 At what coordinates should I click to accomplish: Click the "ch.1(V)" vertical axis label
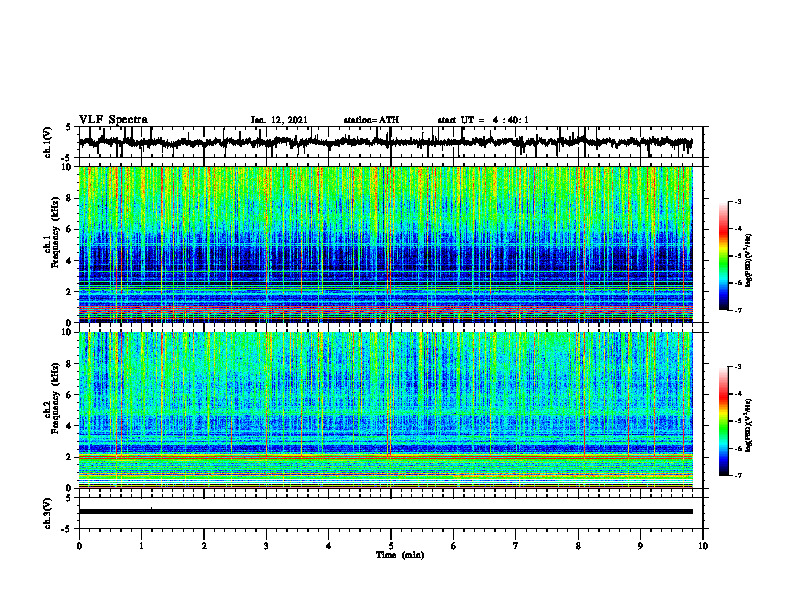coord(48,142)
